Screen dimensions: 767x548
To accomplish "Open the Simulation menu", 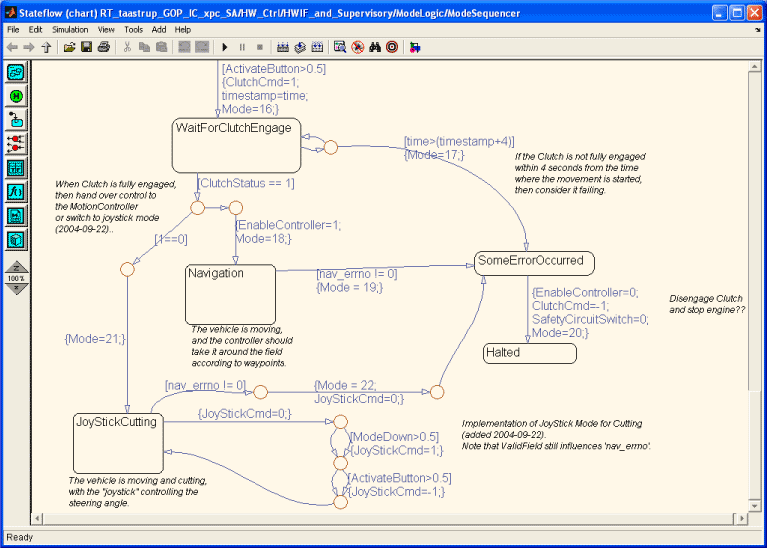I will click(70, 30).
